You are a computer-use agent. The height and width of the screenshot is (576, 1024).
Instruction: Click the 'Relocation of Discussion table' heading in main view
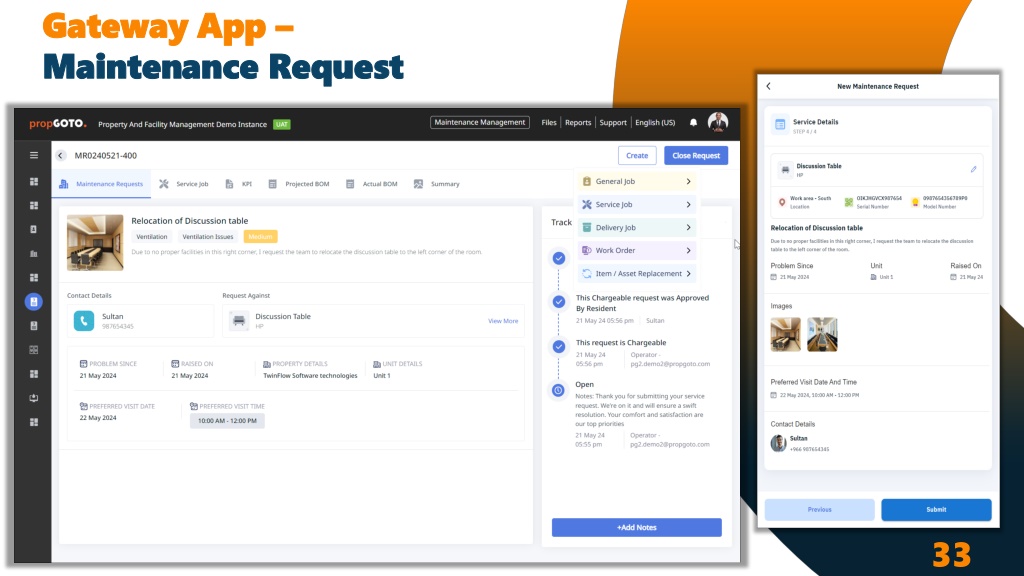point(189,221)
